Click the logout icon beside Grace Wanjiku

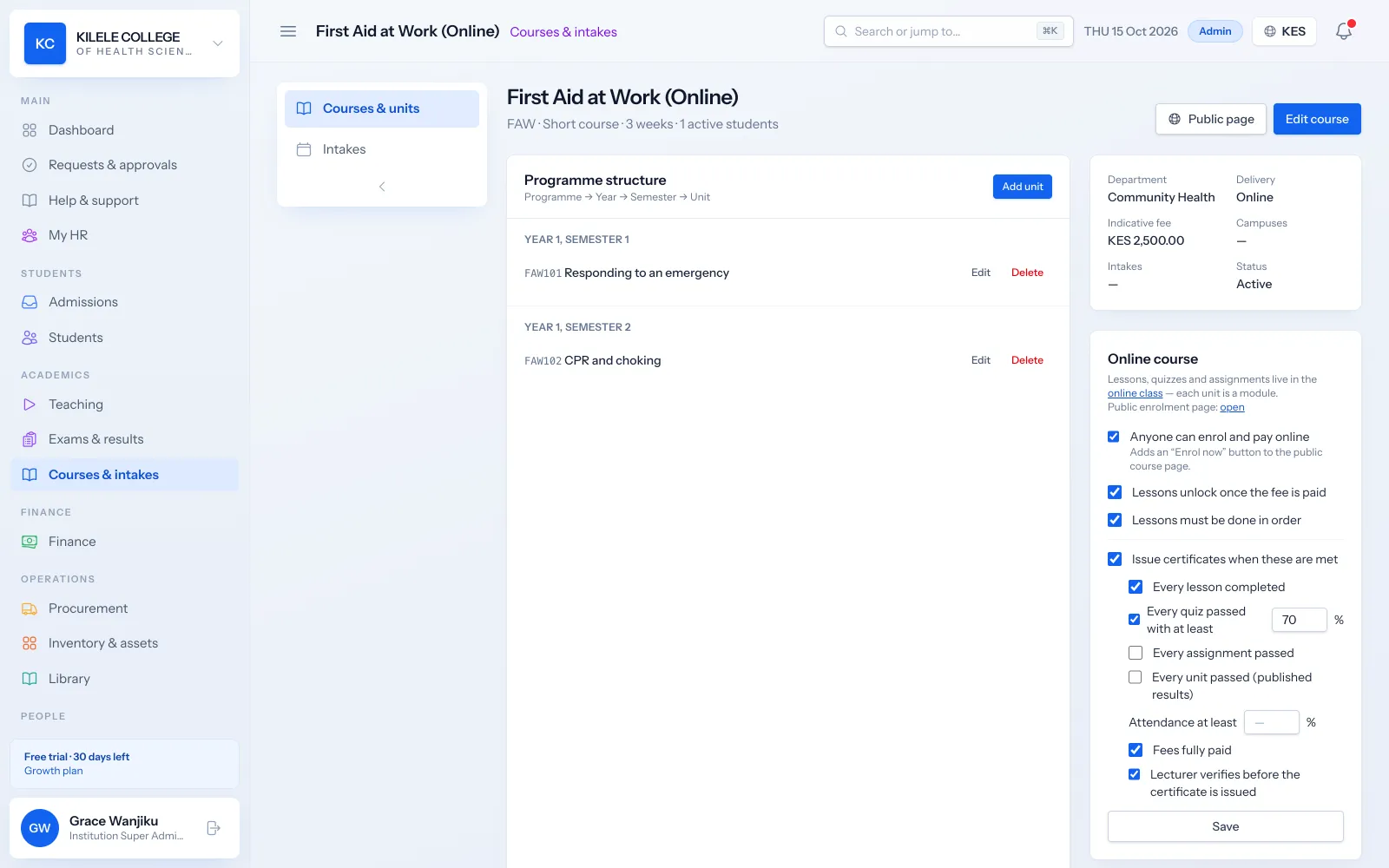pyautogui.click(x=214, y=828)
